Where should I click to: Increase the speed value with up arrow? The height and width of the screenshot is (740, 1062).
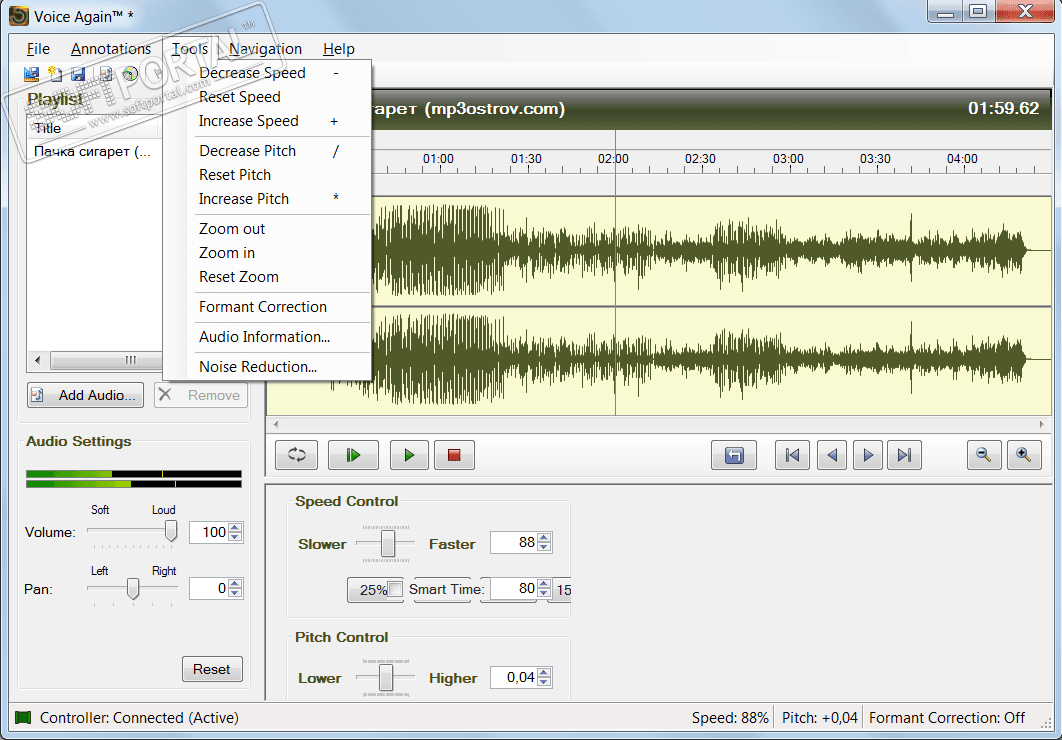(x=544, y=538)
